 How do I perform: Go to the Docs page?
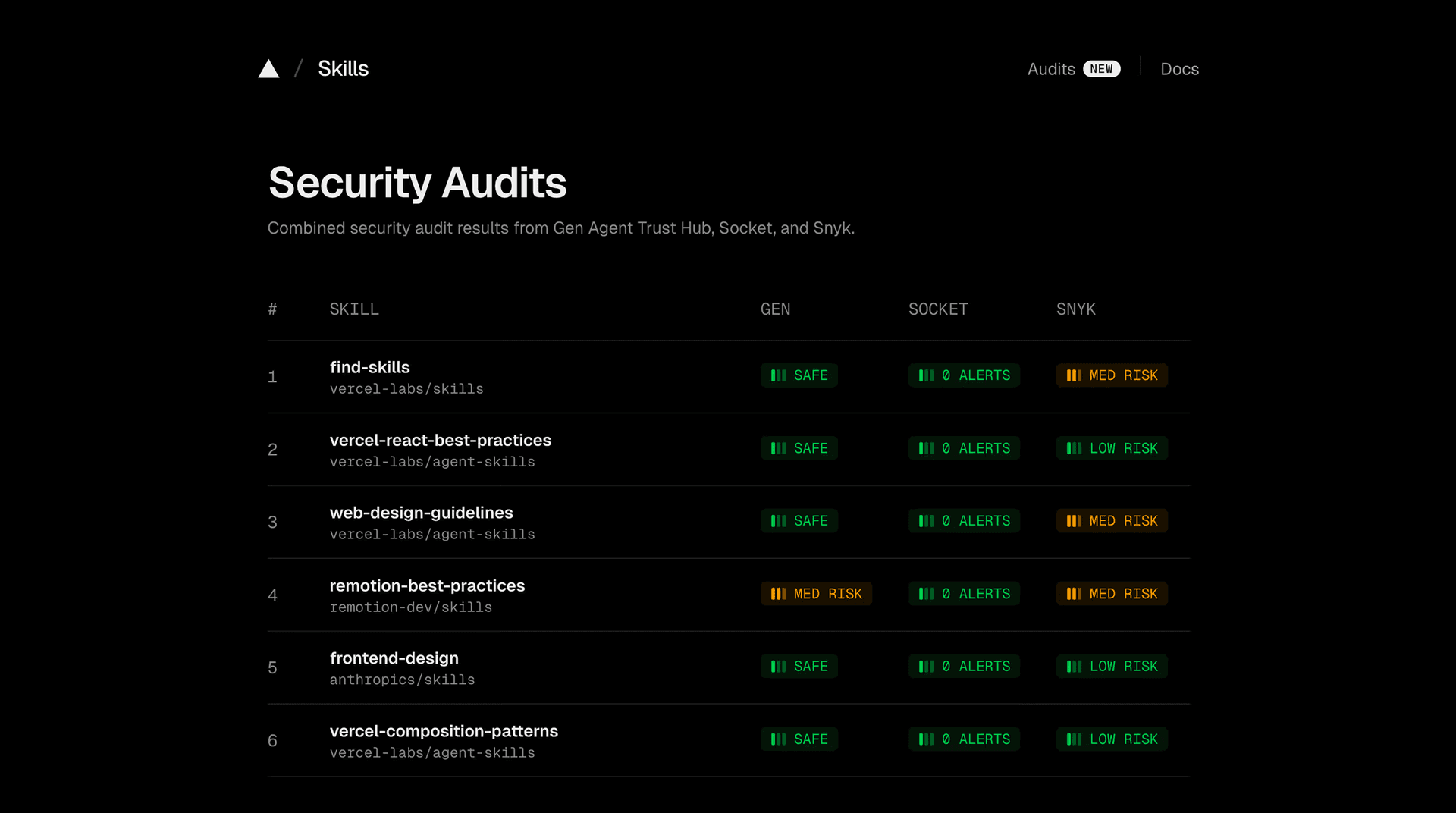point(1179,69)
